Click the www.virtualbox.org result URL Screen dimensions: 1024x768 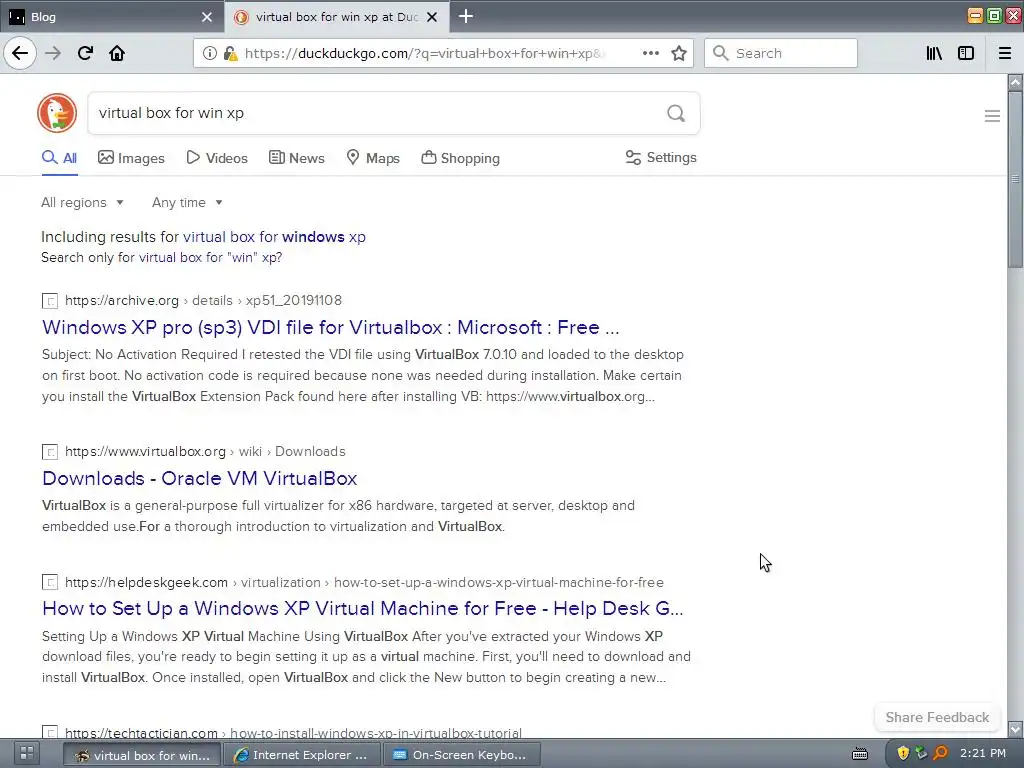(205, 451)
